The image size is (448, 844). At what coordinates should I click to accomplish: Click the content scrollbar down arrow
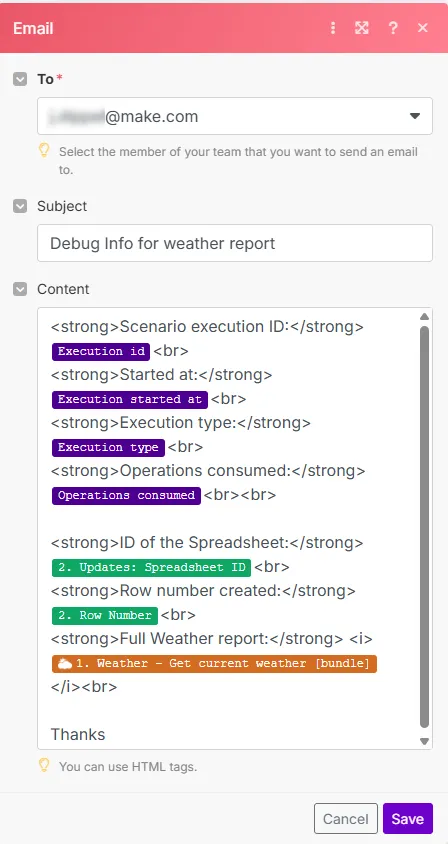tap(424, 742)
